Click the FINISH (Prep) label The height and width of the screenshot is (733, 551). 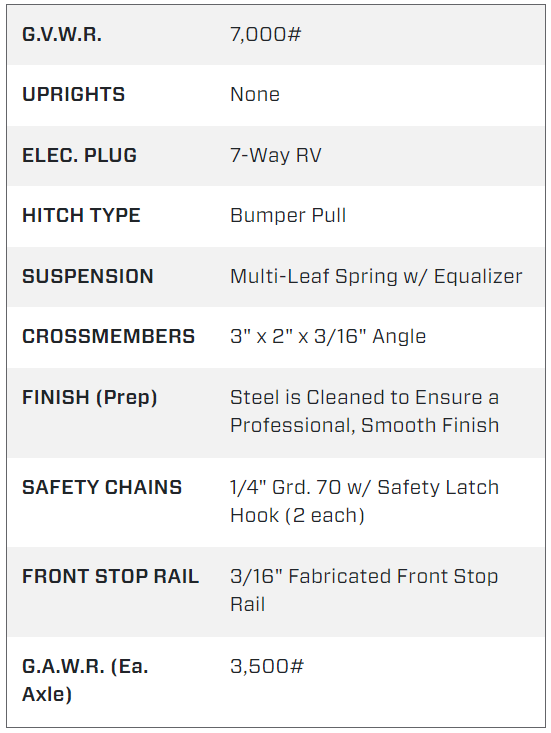pyautogui.click(x=90, y=397)
